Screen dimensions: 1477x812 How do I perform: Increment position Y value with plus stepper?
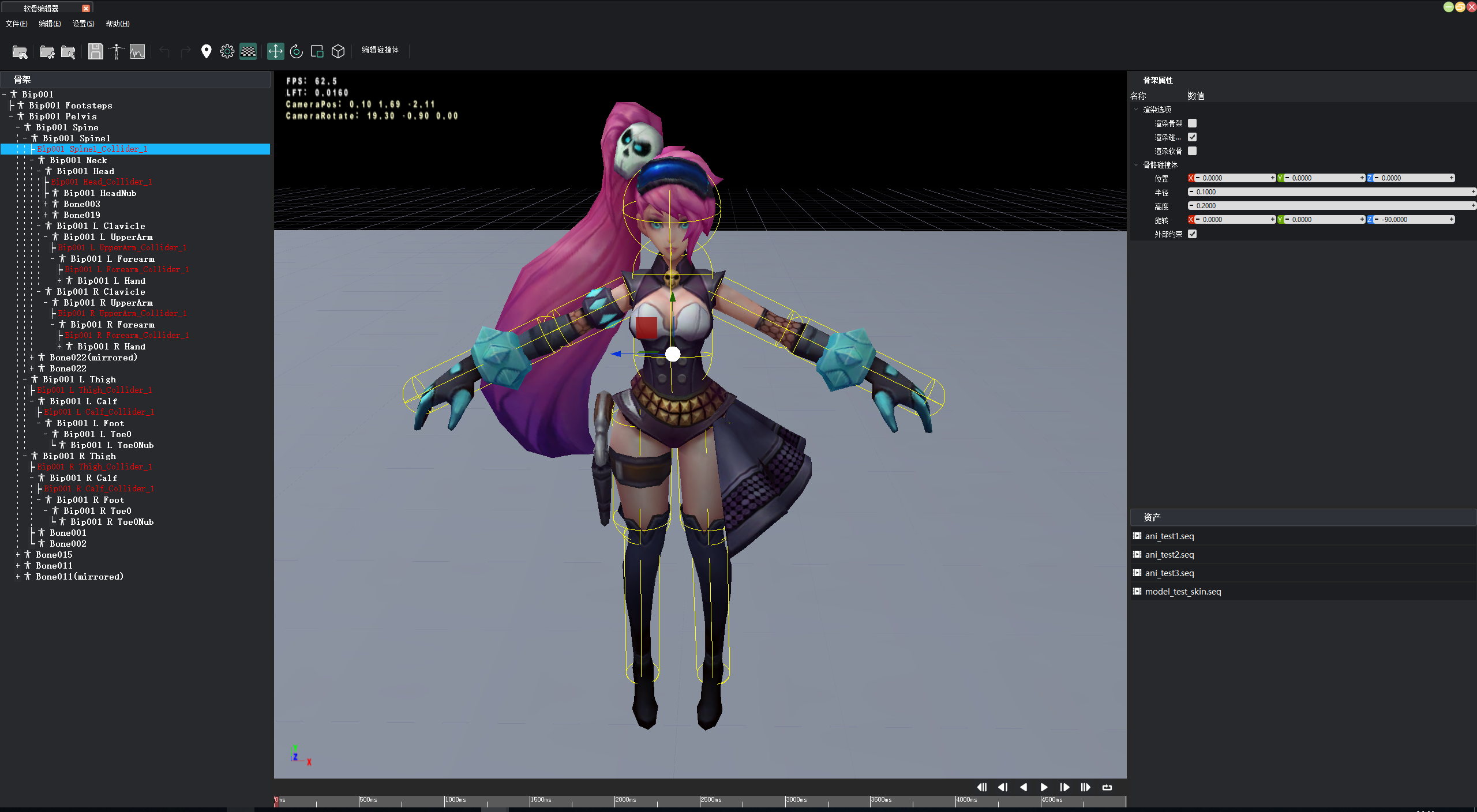coord(1362,178)
